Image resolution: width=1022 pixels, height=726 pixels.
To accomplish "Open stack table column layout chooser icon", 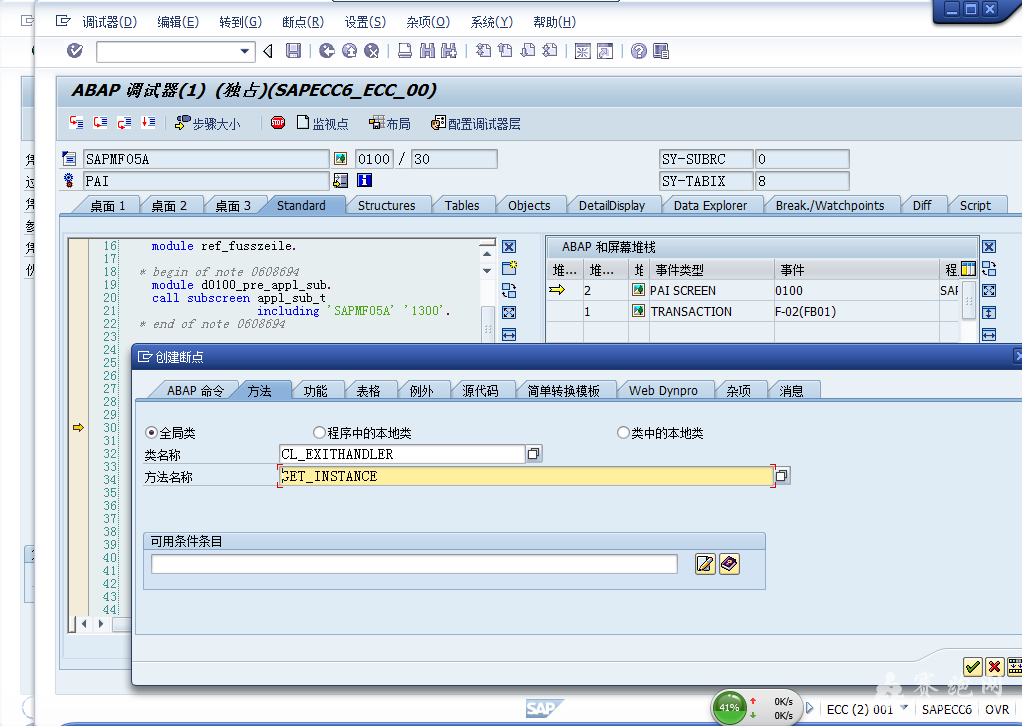I will [x=969, y=269].
